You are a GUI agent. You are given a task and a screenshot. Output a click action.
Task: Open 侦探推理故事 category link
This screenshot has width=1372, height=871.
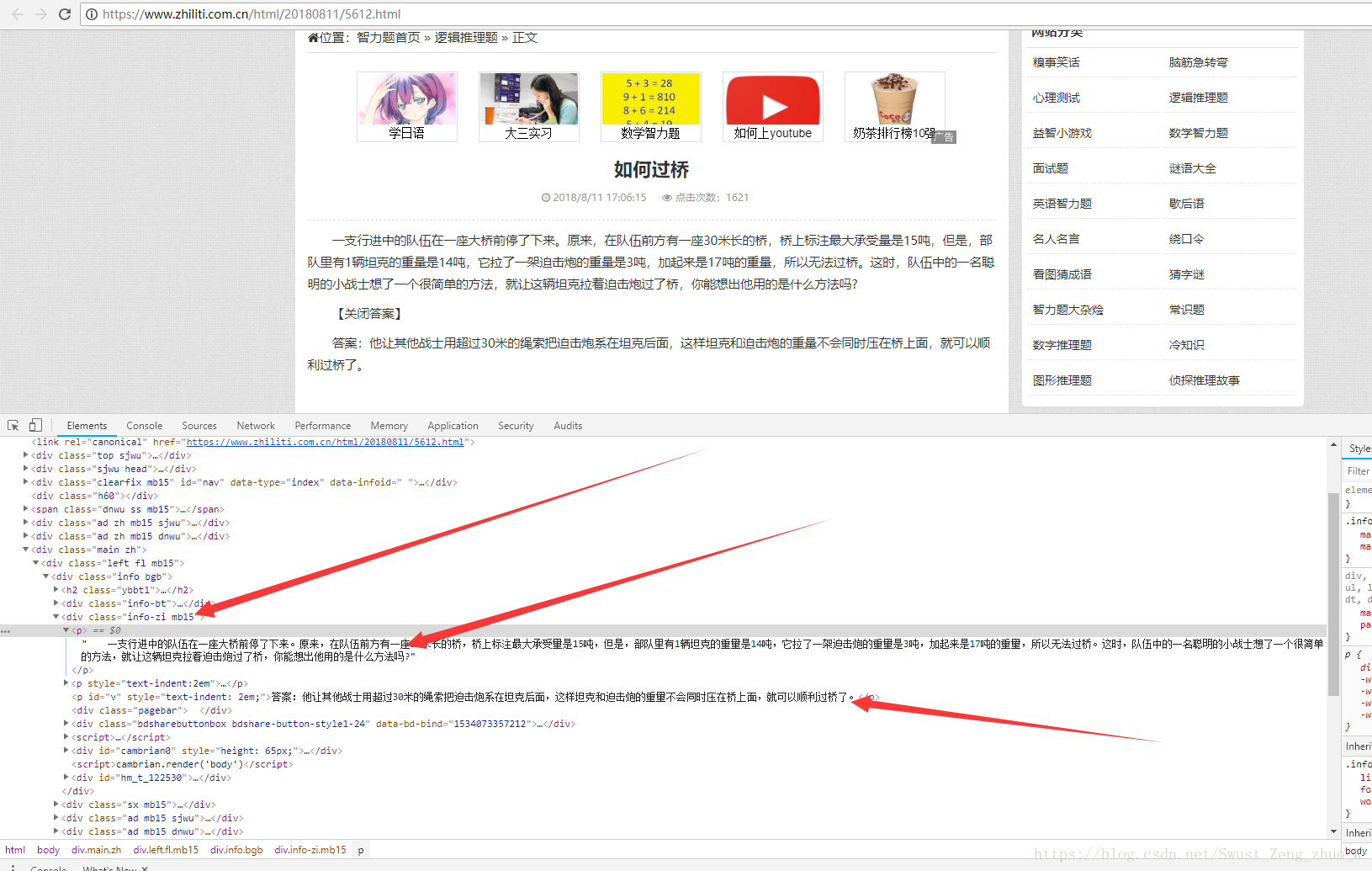[x=1205, y=380]
